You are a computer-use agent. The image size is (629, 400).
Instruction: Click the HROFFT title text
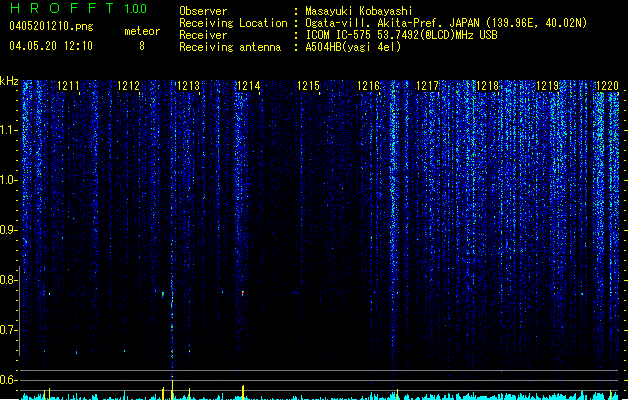coord(62,8)
